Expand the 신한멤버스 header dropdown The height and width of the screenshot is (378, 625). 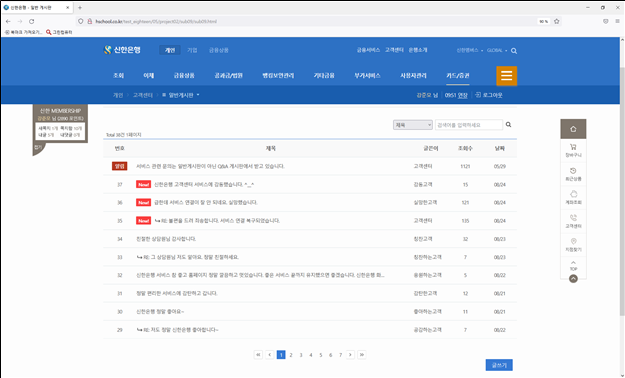(x=470, y=50)
